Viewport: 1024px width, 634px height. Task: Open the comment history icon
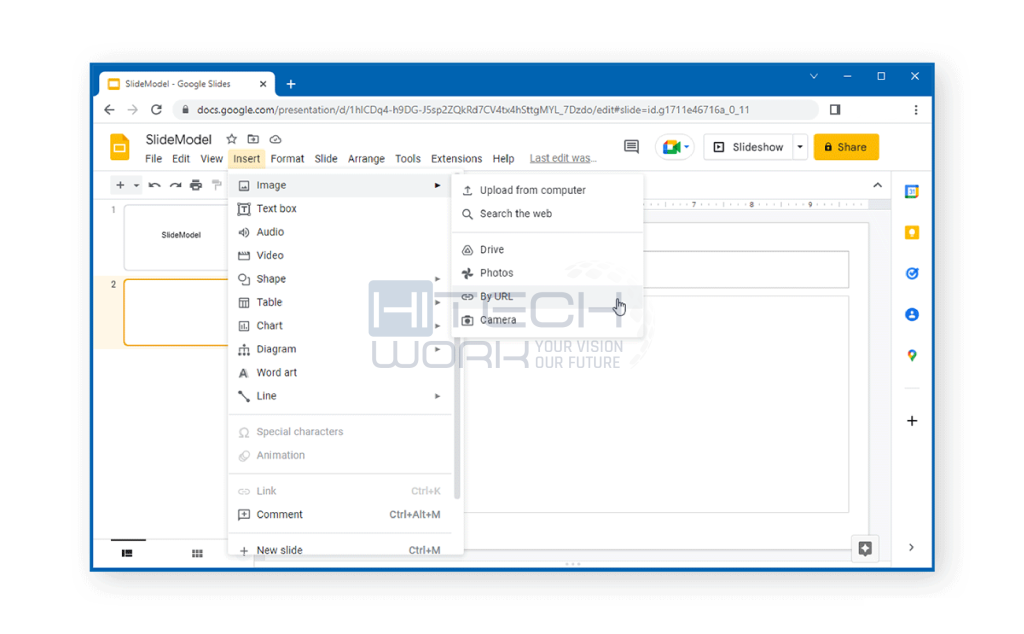(x=631, y=147)
